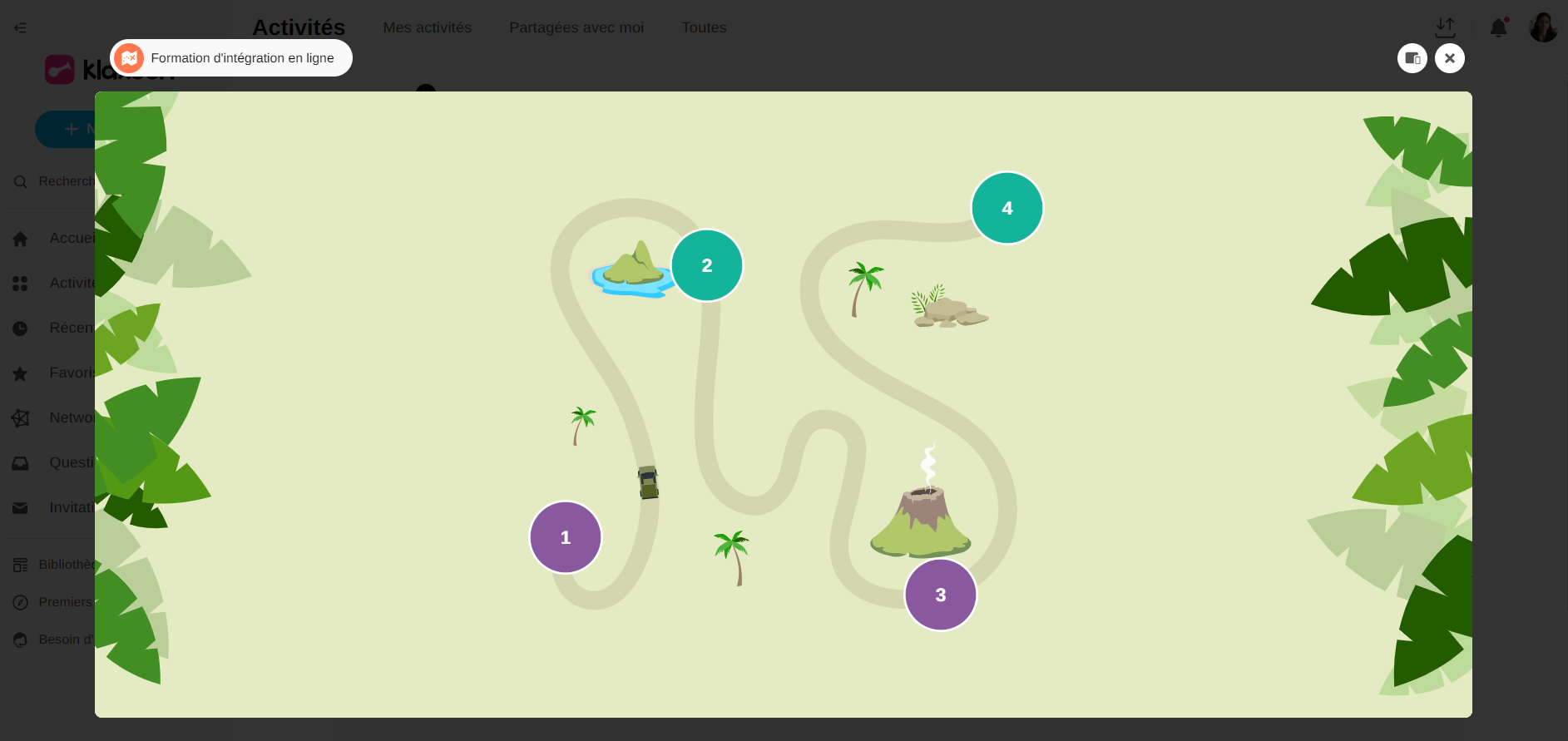
Task: Open Invitations via the envelope icon
Action: [x=20, y=508]
